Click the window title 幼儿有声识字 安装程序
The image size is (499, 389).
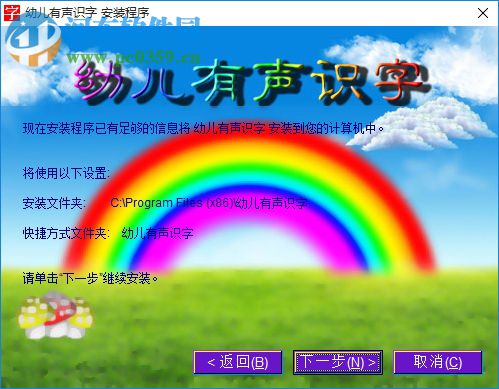(87, 13)
